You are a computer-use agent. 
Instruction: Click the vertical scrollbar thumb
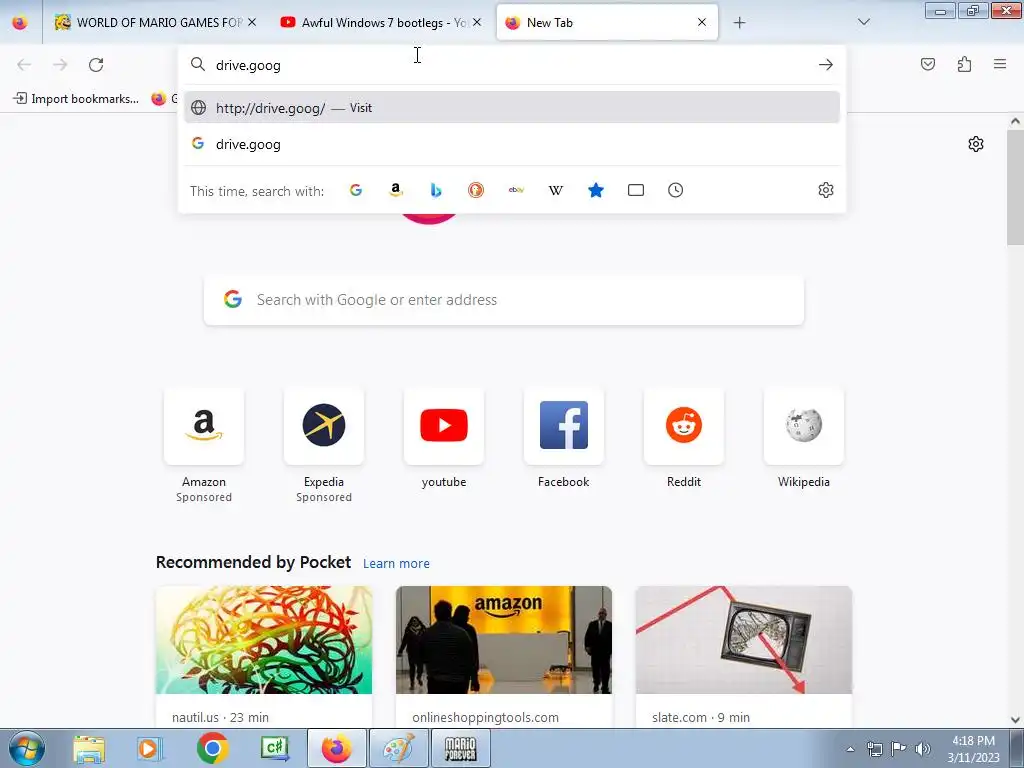coord(1015,186)
